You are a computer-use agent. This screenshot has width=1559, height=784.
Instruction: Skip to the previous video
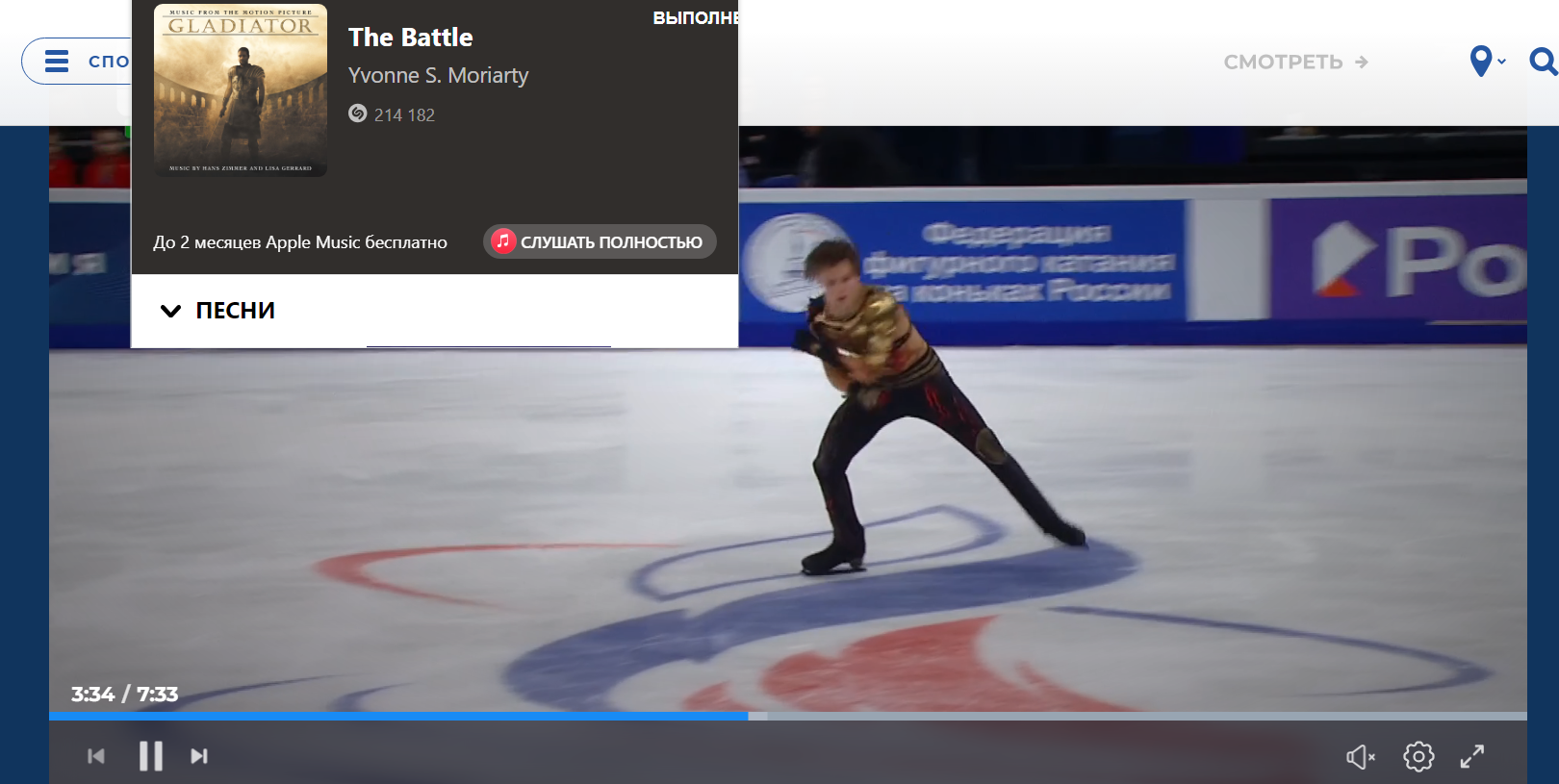[96, 756]
